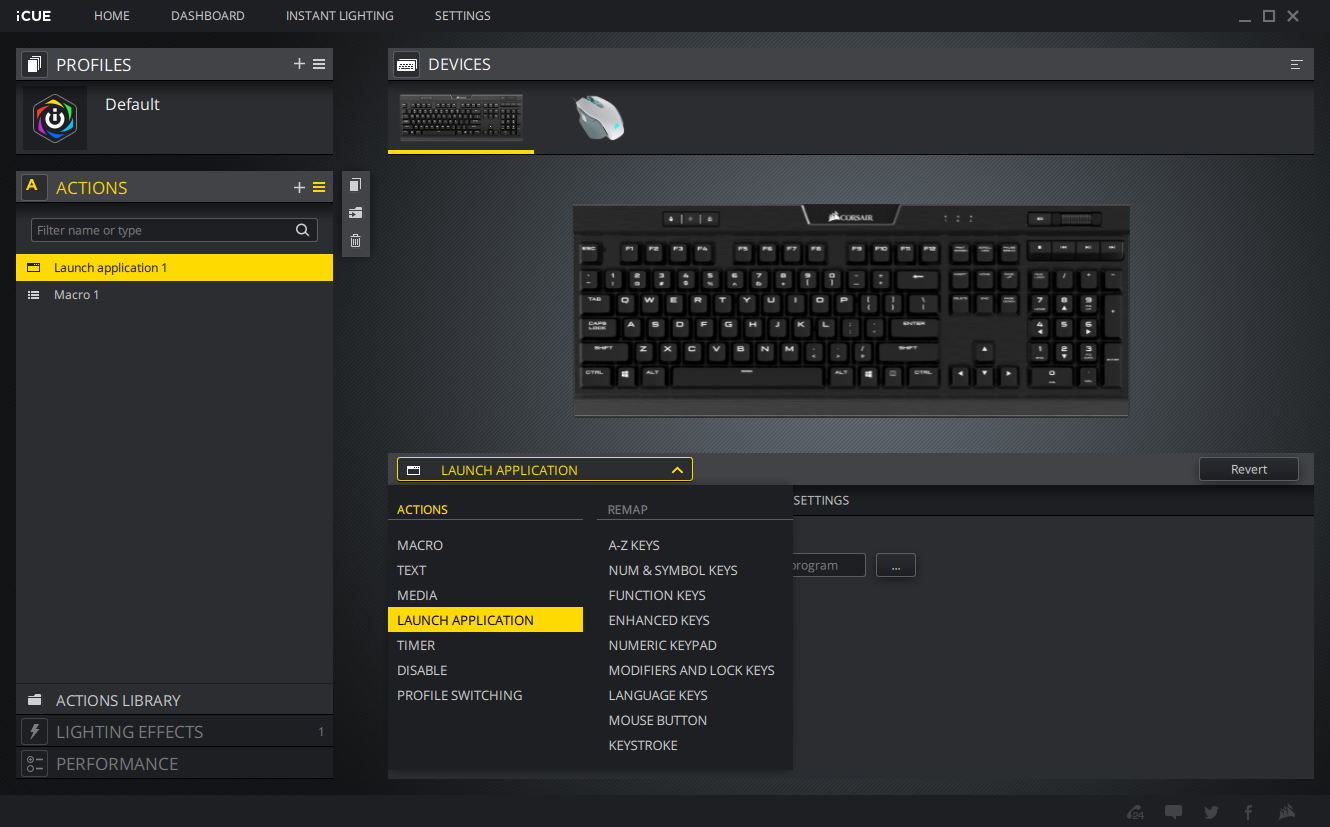Expand the PERFORMANCE section
The width and height of the screenshot is (1330, 827).
[x=174, y=764]
